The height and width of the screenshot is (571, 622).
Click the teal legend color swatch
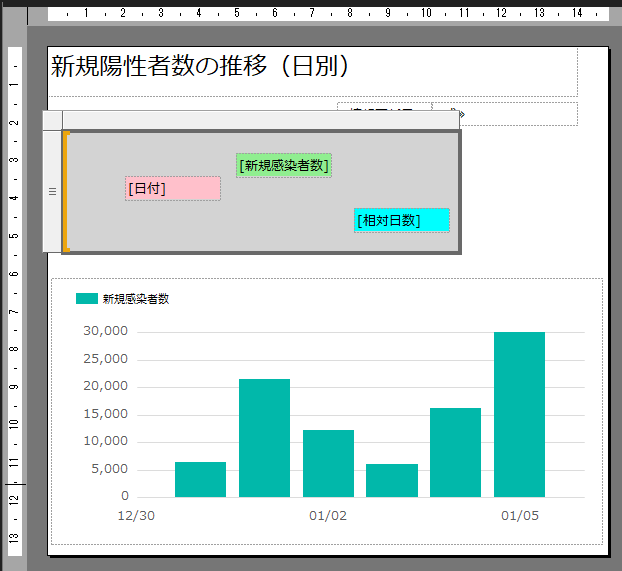pos(87,299)
